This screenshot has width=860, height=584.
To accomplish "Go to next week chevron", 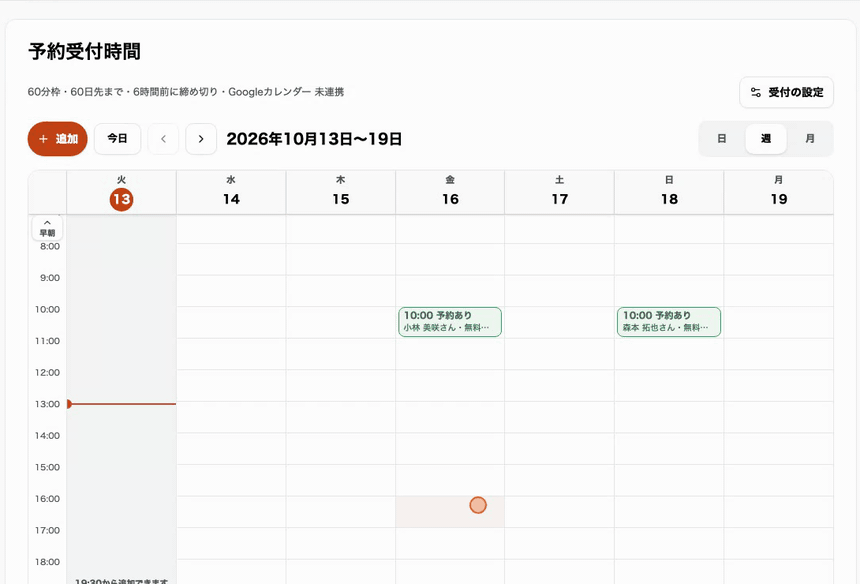I will tap(201, 139).
